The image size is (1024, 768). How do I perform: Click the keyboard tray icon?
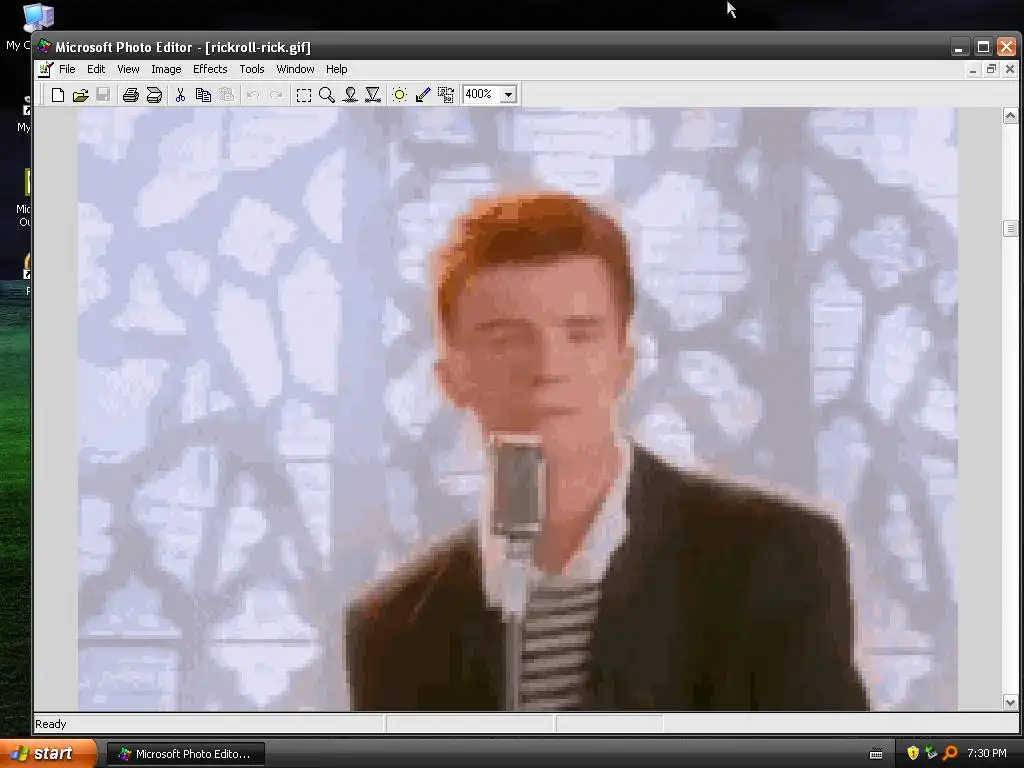coord(876,754)
